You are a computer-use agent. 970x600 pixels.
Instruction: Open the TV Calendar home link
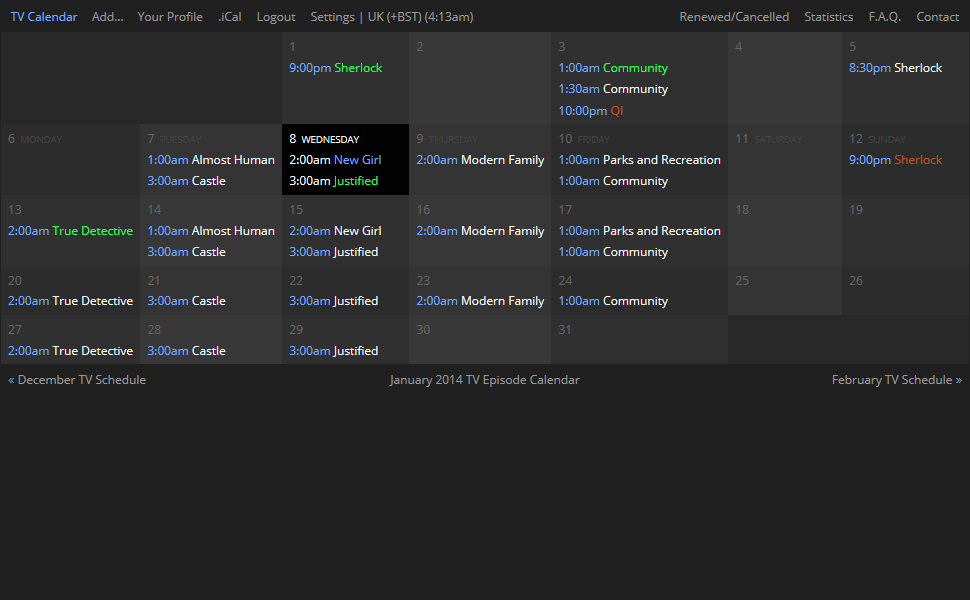tap(44, 17)
